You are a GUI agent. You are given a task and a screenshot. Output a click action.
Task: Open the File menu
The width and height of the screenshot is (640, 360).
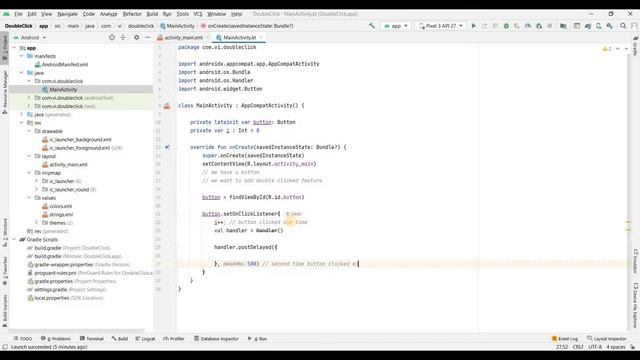tap(18, 14)
